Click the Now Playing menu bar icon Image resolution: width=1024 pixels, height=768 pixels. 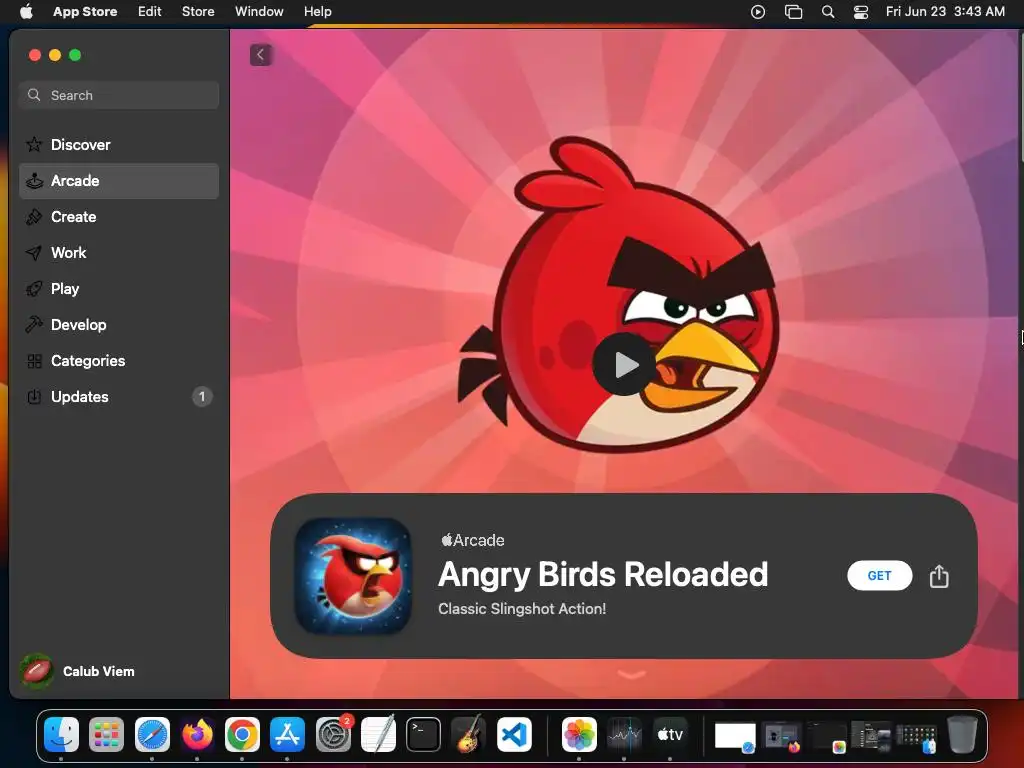pyautogui.click(x=758, y=12)
